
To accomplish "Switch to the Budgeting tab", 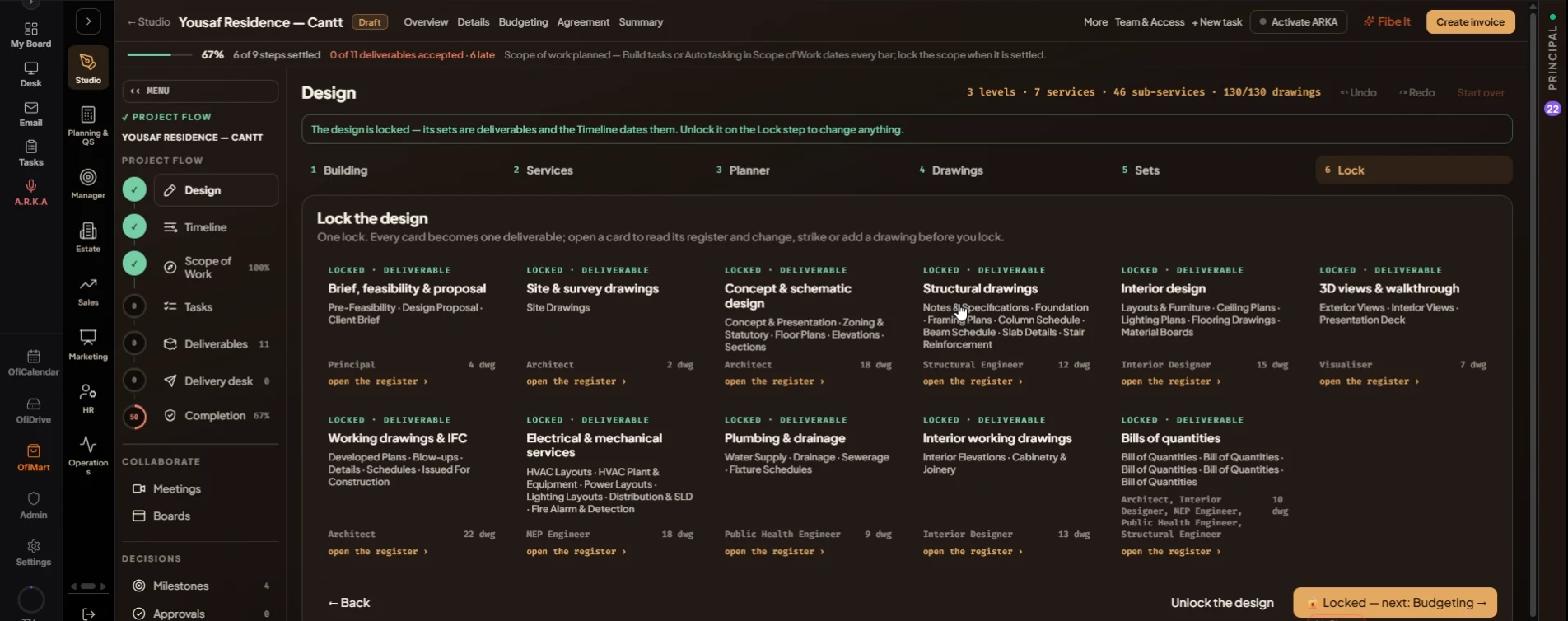I will (523, 22).
